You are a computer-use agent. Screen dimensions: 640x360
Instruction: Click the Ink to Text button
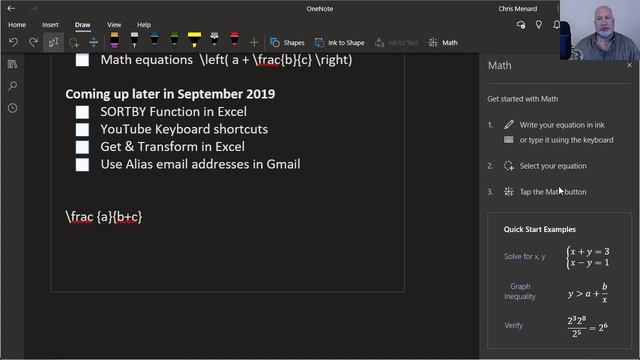coord(396,42)
